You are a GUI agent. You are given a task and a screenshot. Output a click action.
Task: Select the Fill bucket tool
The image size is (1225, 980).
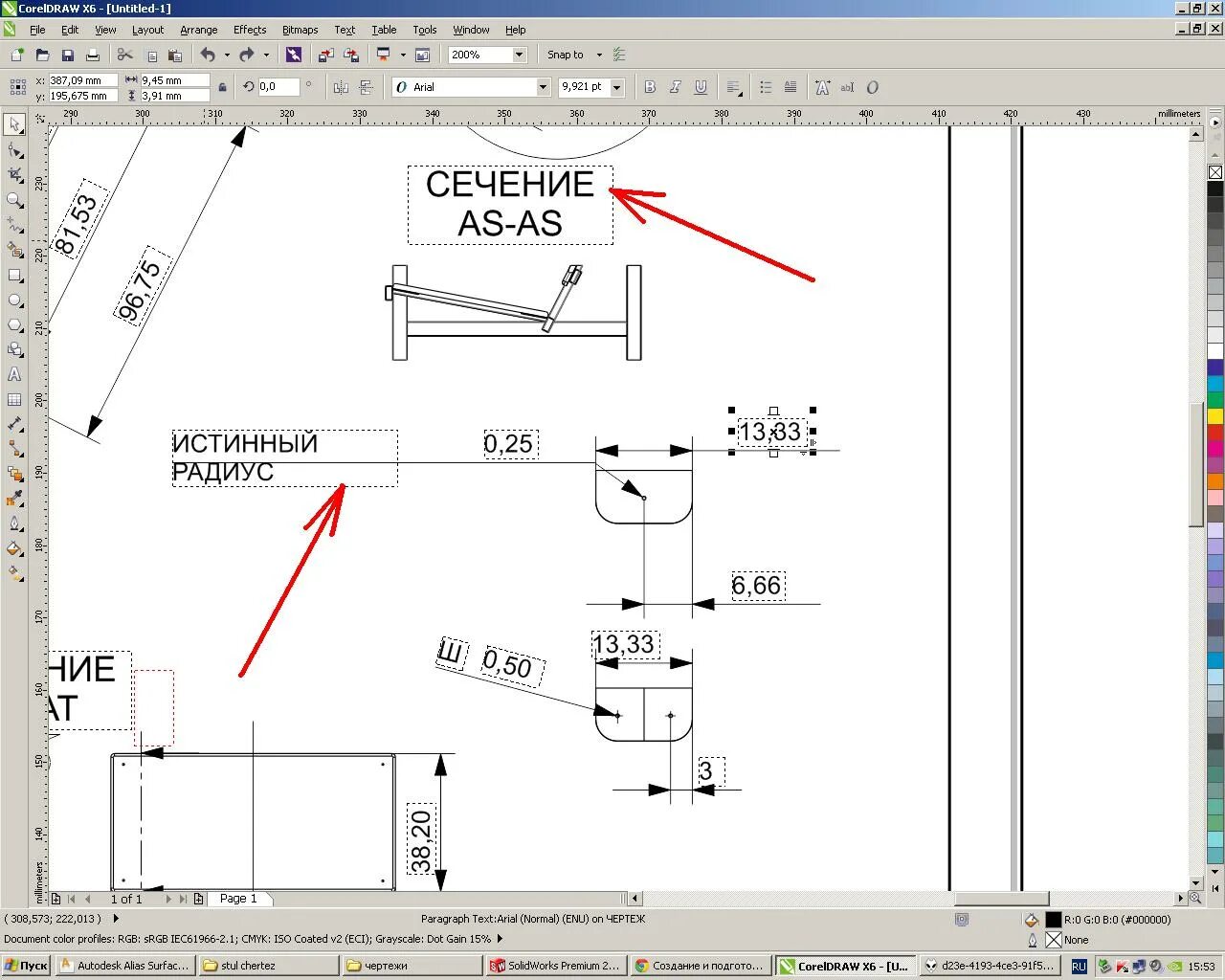click(14, 548)
